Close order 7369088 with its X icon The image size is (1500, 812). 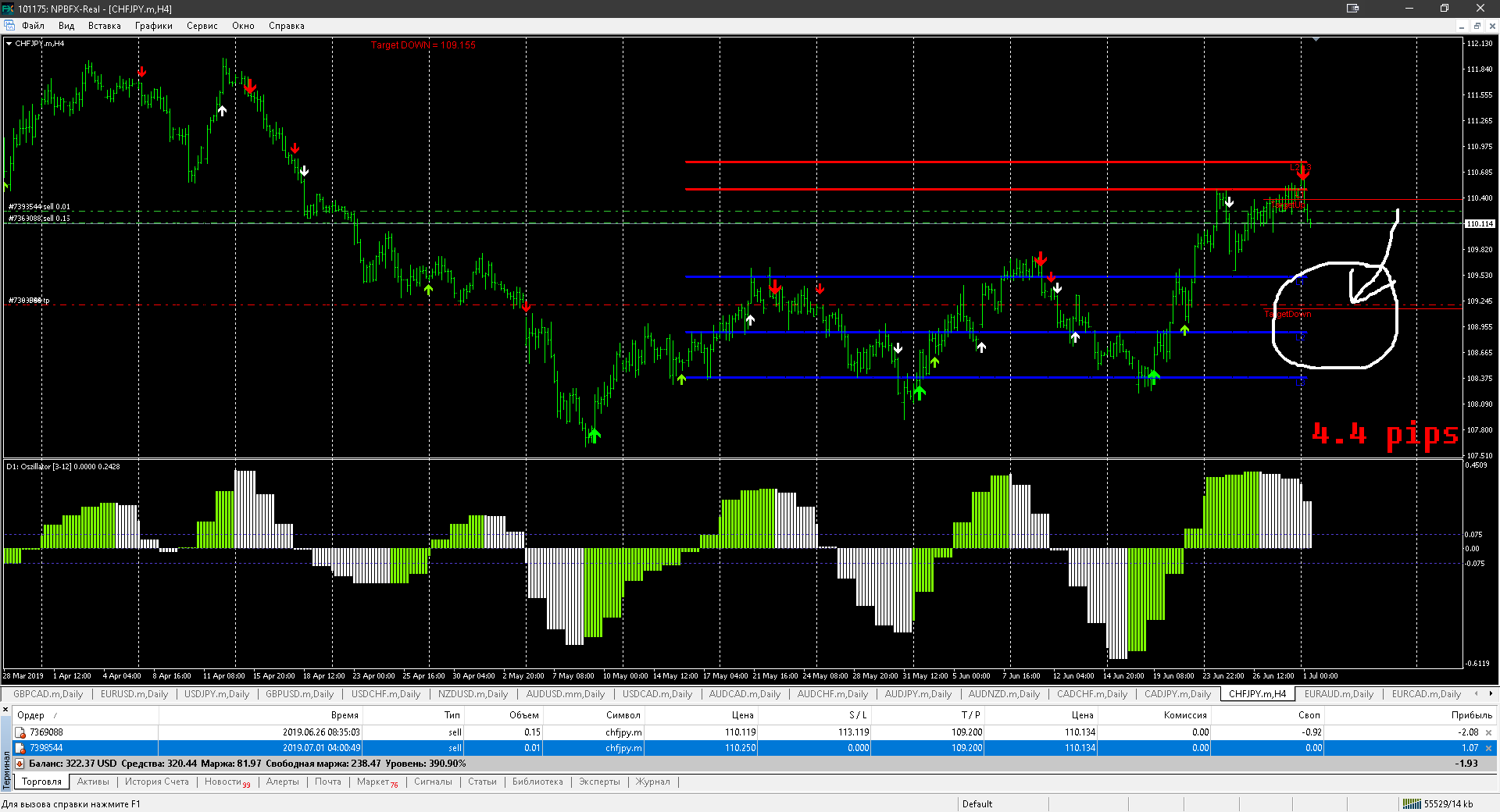click(1488, 732)
